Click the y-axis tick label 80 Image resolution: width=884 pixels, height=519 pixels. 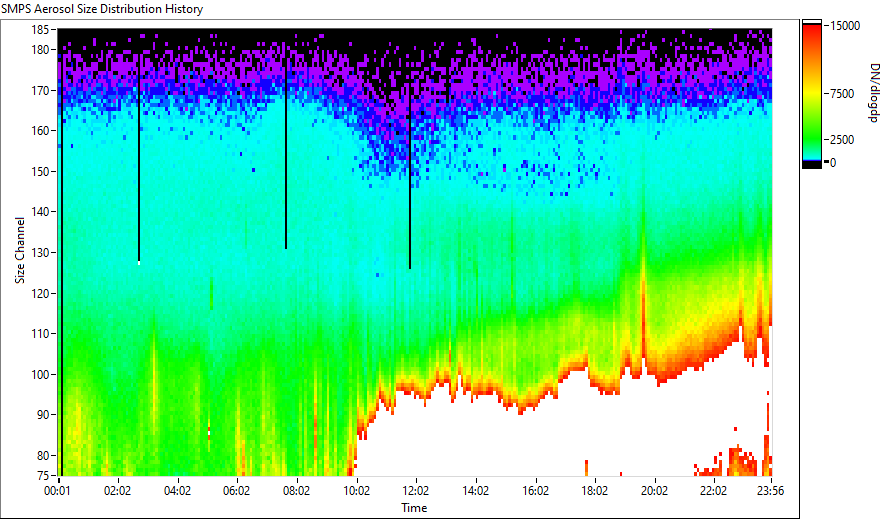44,455
